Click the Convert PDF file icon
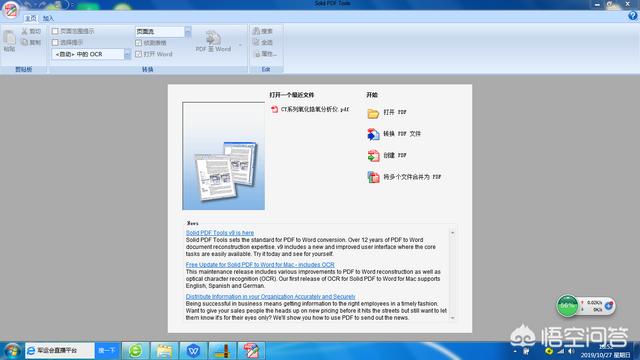 pos(373,134)
